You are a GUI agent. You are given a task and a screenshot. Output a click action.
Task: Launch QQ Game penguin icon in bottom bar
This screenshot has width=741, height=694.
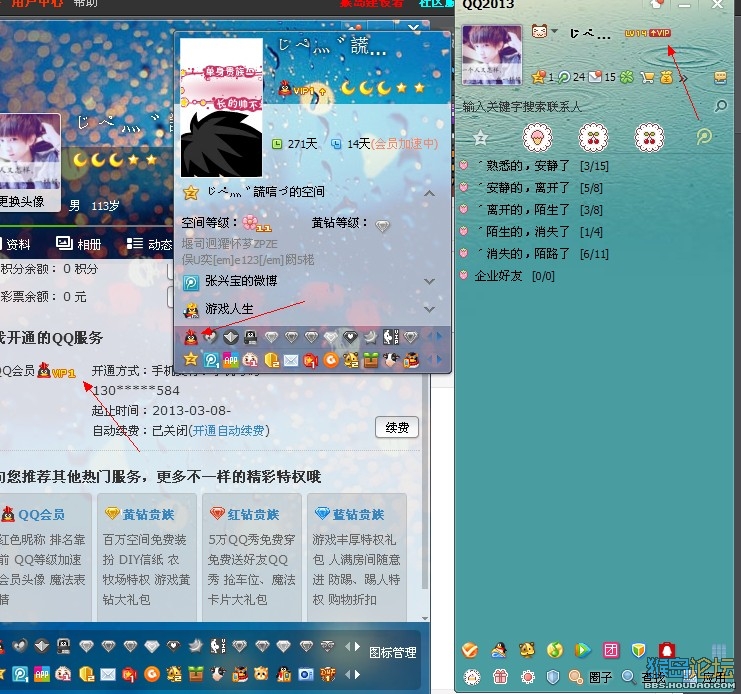pyautogui.click(x=499, y=651)
